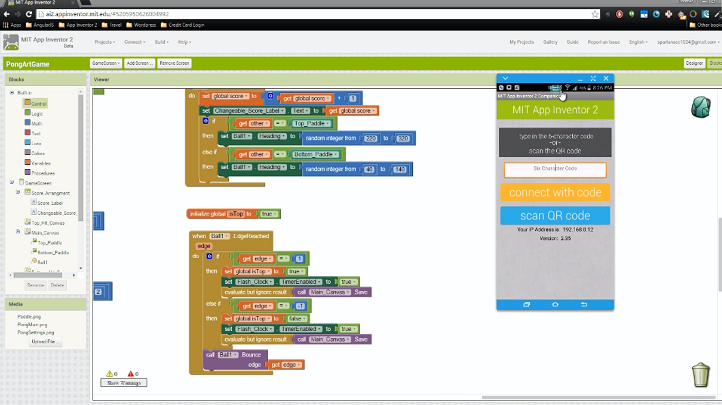This screenshot has height=405, width=722.
Task: Collapse the Main_Canvas tree node
Action: (19, 232)
